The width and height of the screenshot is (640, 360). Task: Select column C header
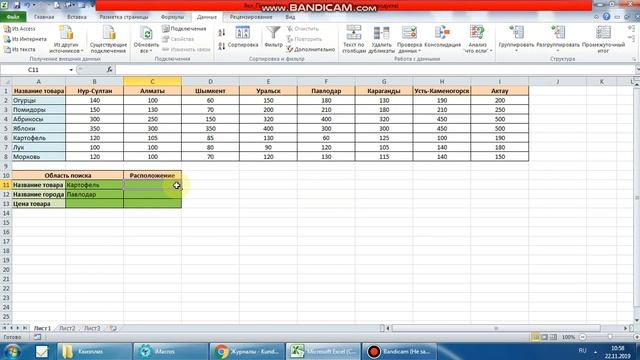point(152,82)
